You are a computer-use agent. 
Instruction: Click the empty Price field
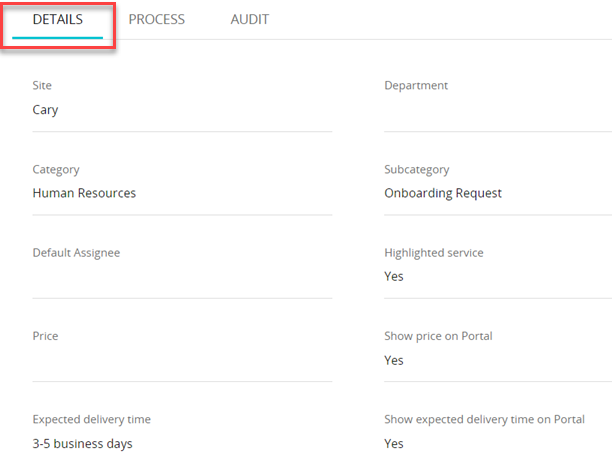coord(180,362)
